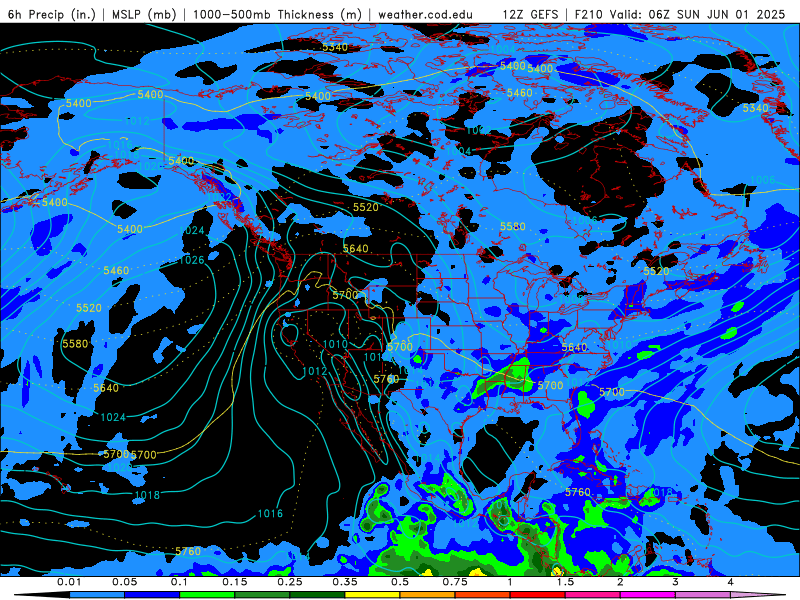
Task: Click the '4' legend value
Action: coord(730,582)
